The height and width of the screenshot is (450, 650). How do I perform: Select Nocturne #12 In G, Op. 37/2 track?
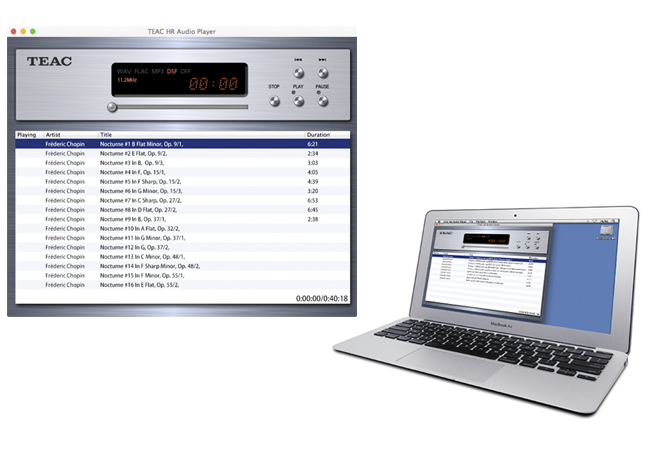click(183, 247)
